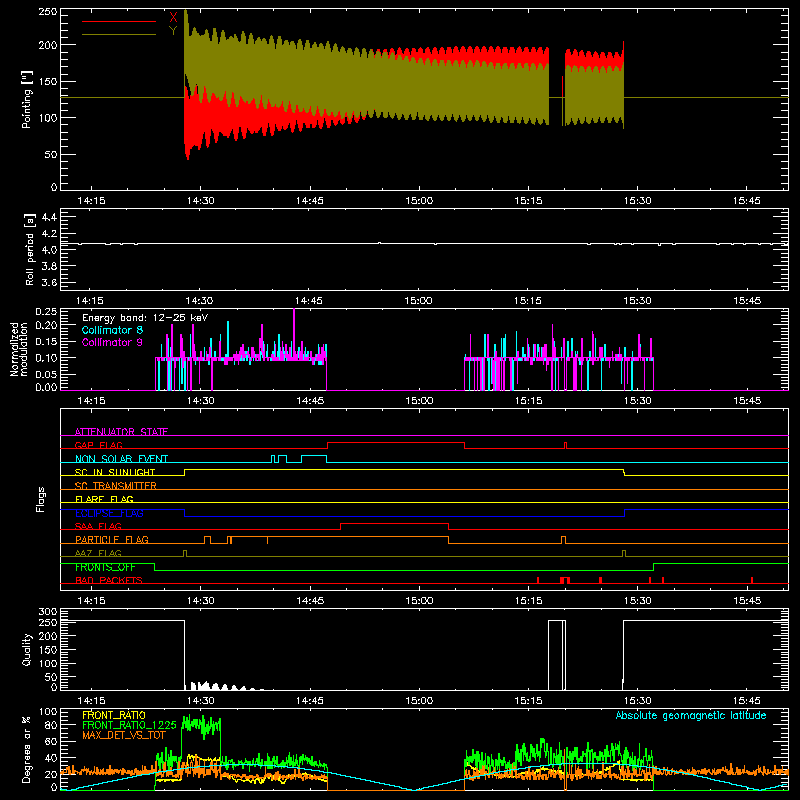This screenshot has width=800, height=800.
Task: Click the Collimator 8 legend entry
Action: 112,330
